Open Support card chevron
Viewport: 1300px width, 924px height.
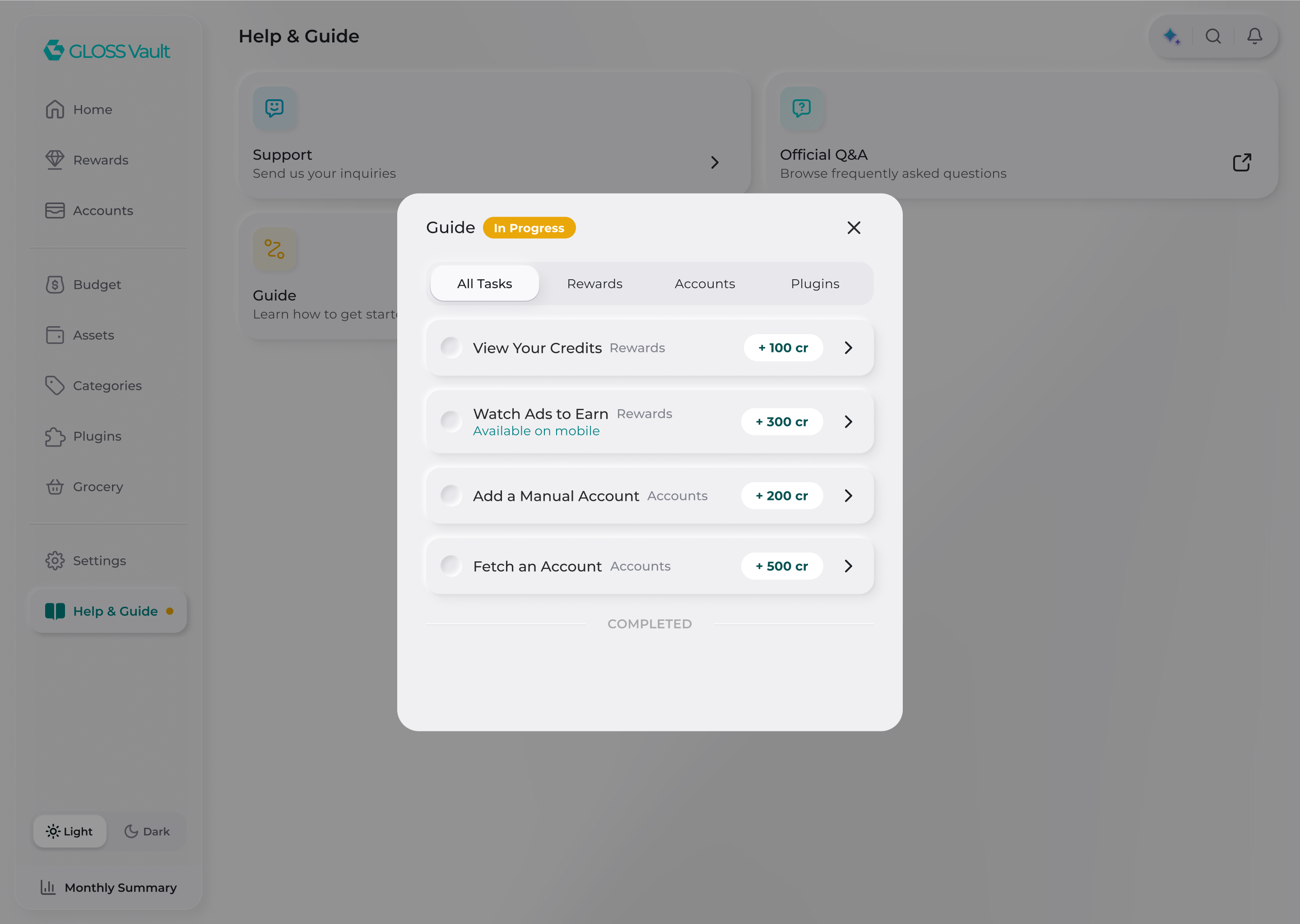(x=715, y=163)
